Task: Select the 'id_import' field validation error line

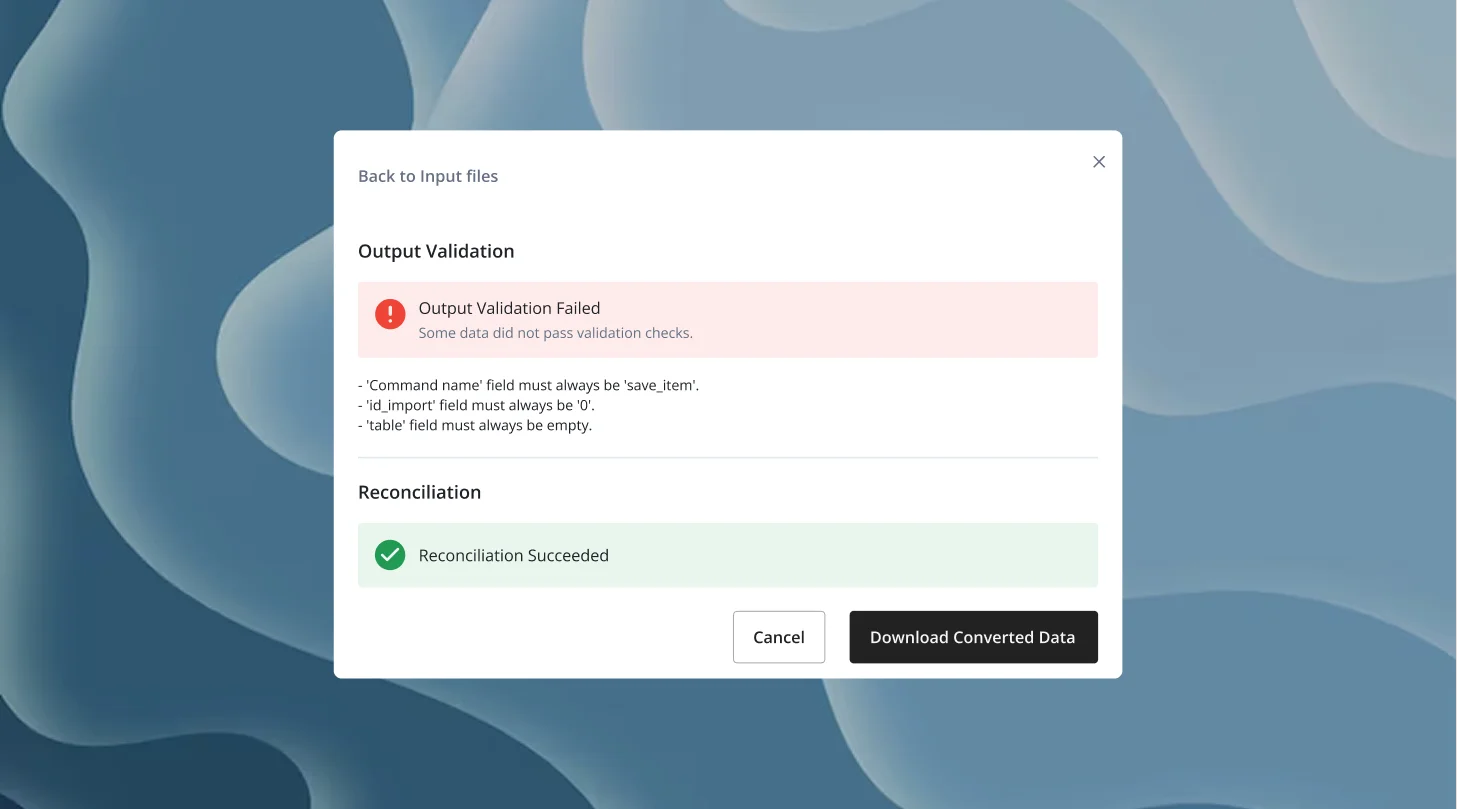Action: [x=476, y=405]
